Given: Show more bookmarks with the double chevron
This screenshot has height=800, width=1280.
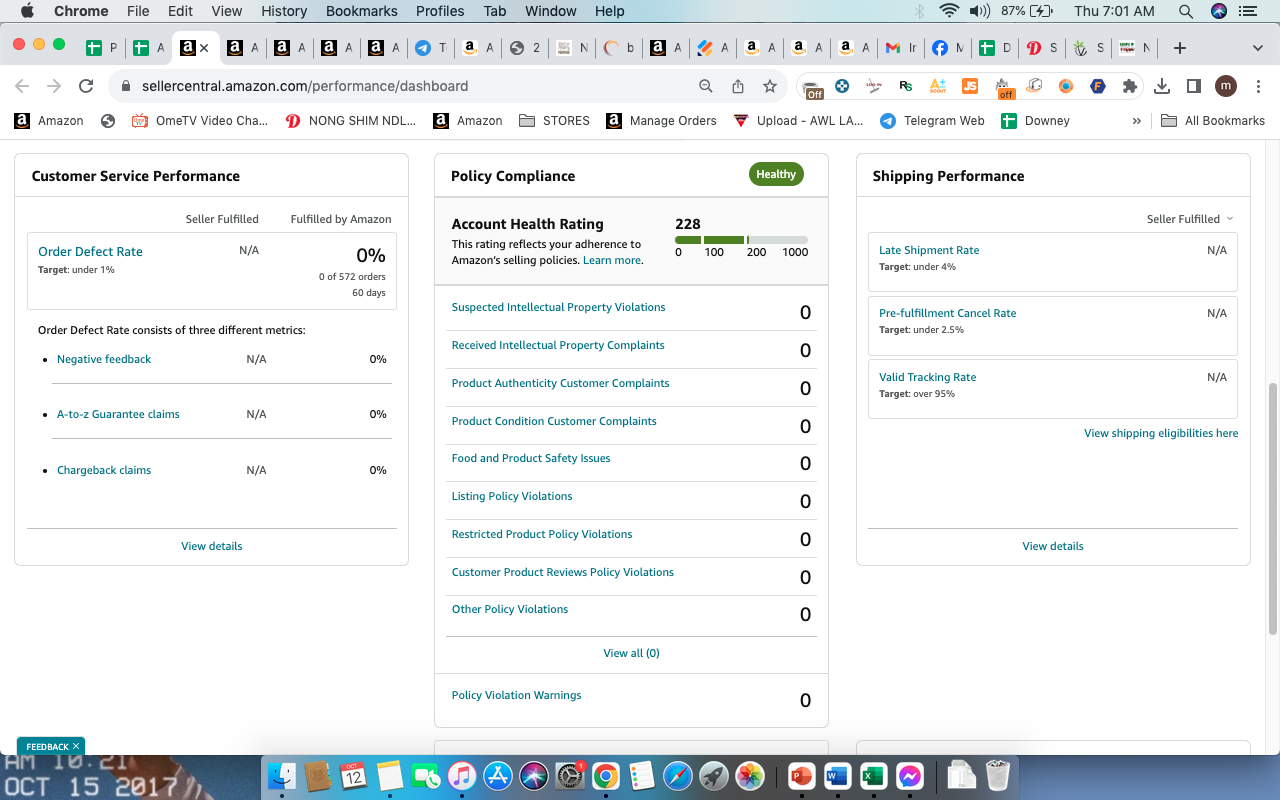Looking at the screenshot, I should click(1136, 120).
